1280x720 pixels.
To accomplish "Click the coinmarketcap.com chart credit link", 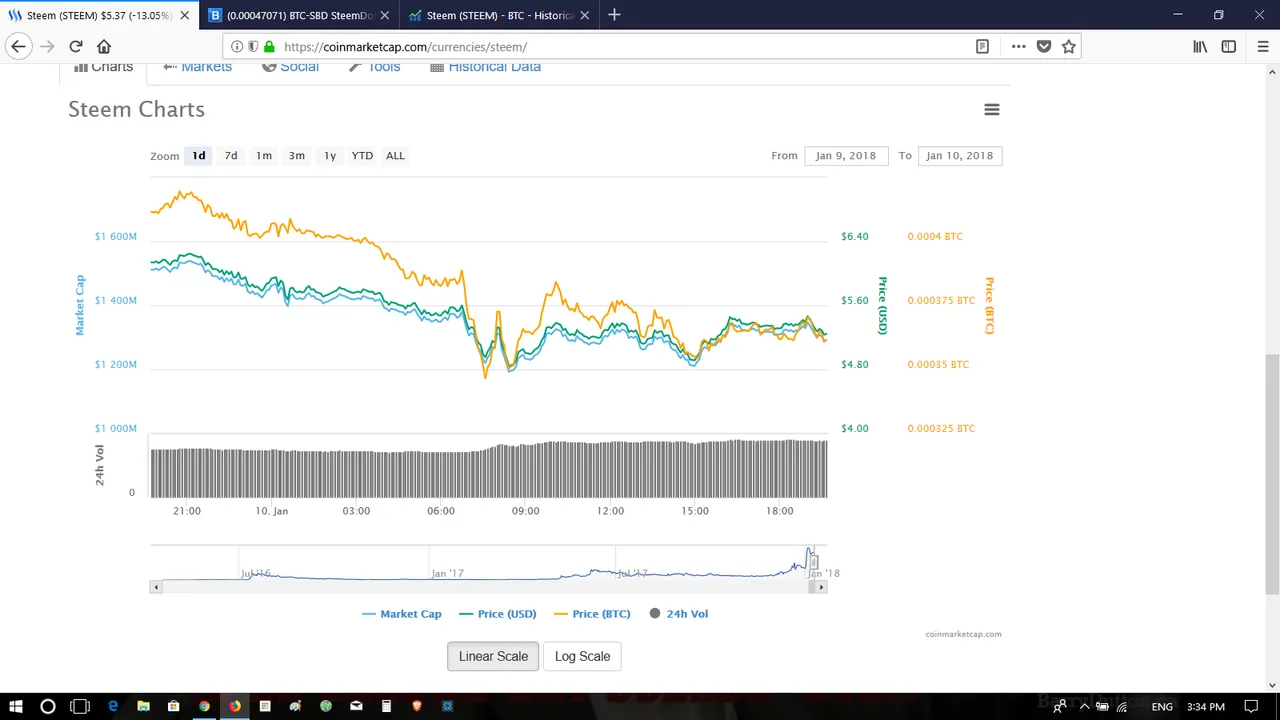I will (x=963, y=634).
